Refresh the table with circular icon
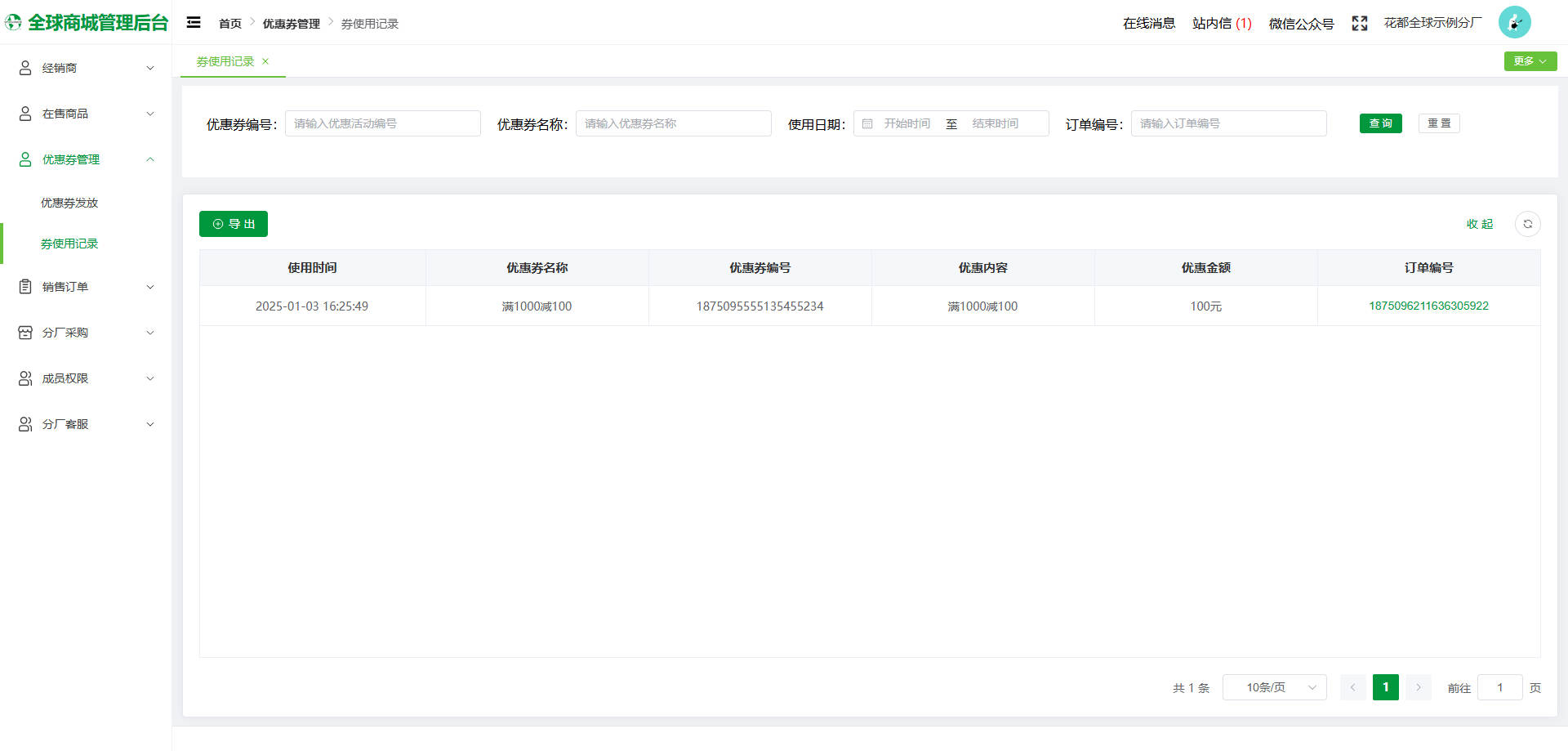 (x=1527, y=224)
